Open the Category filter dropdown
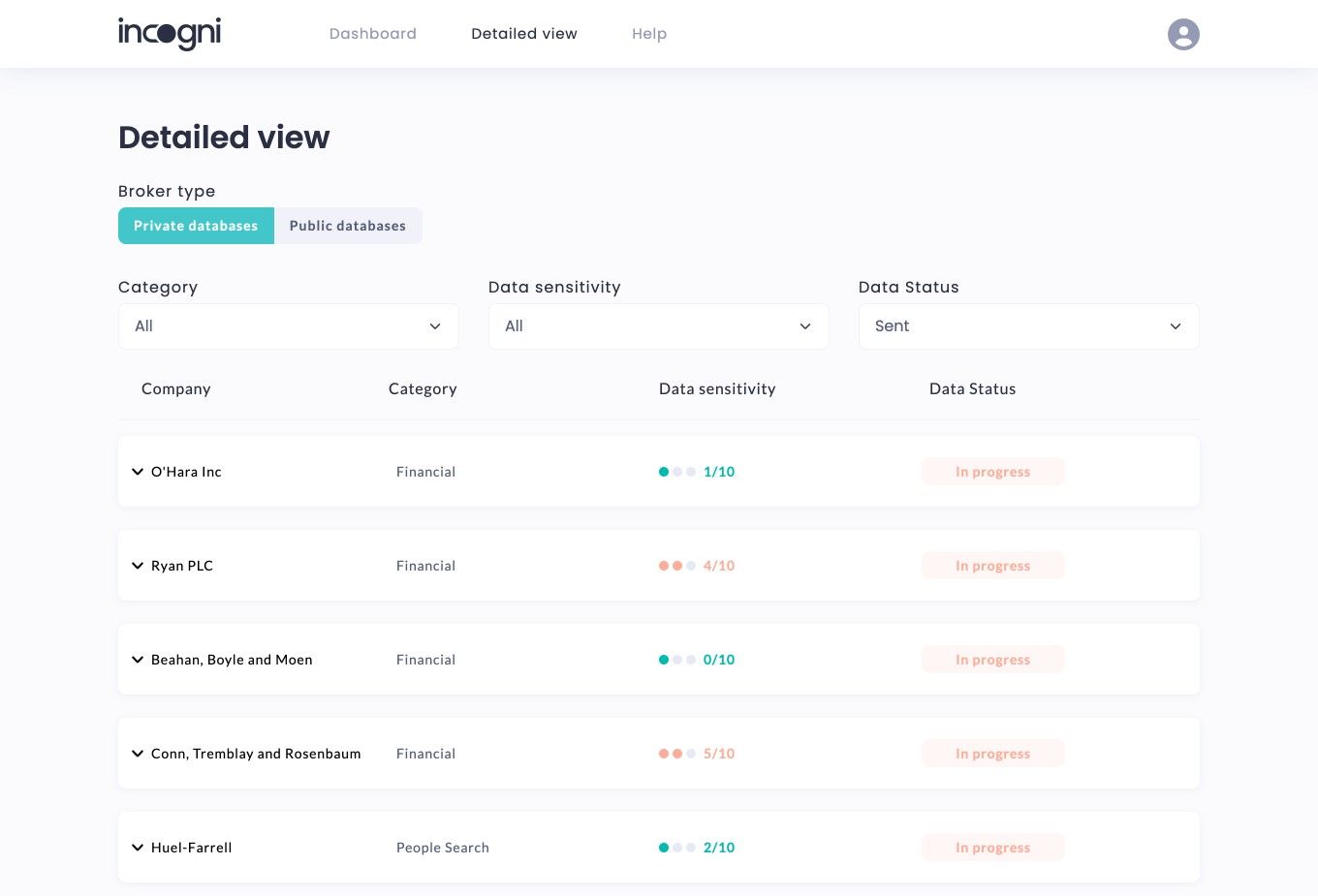 click(x=289, y=326)
